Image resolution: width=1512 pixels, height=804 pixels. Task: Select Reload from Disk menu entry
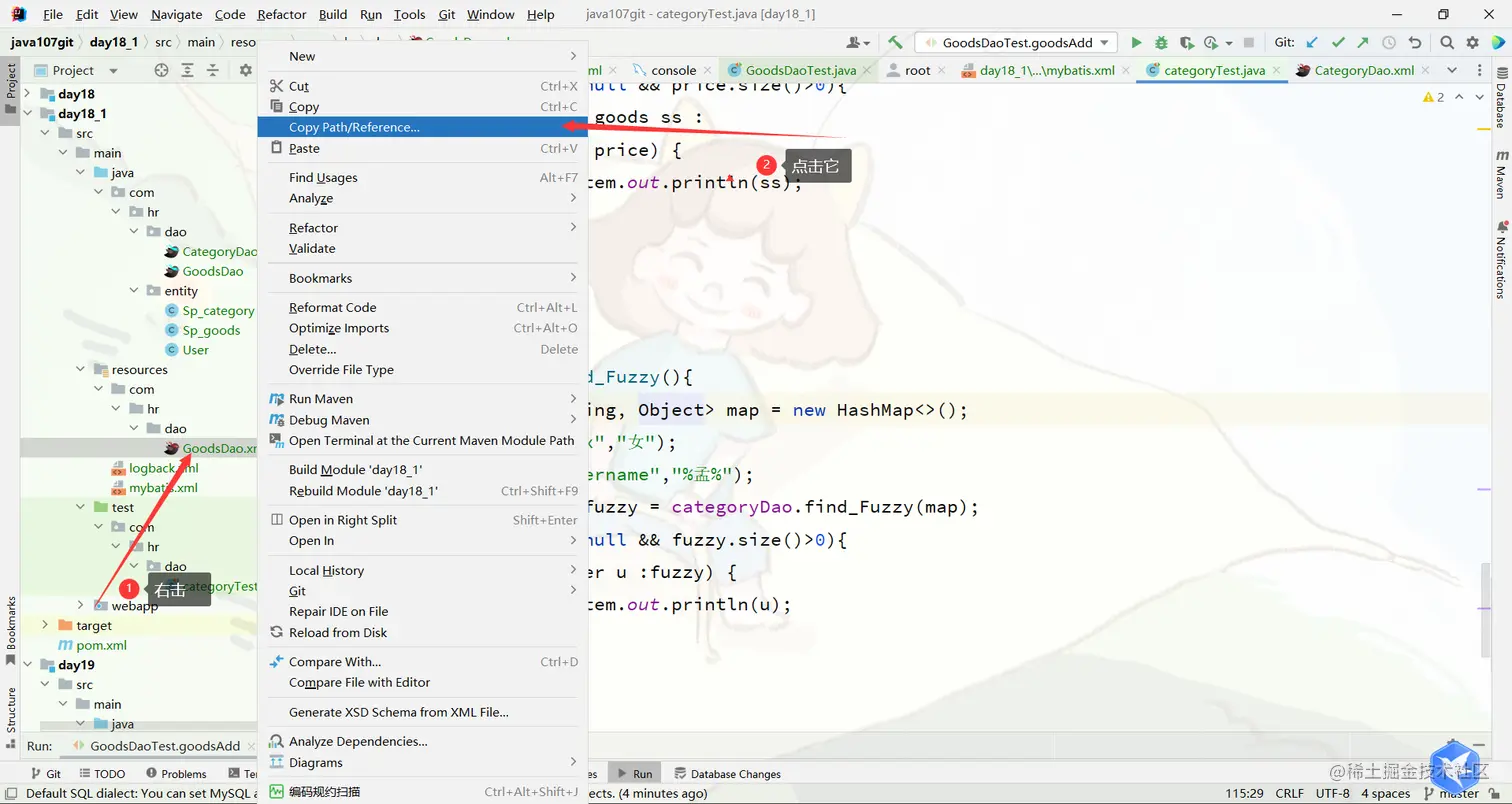(x=422, y=632)
